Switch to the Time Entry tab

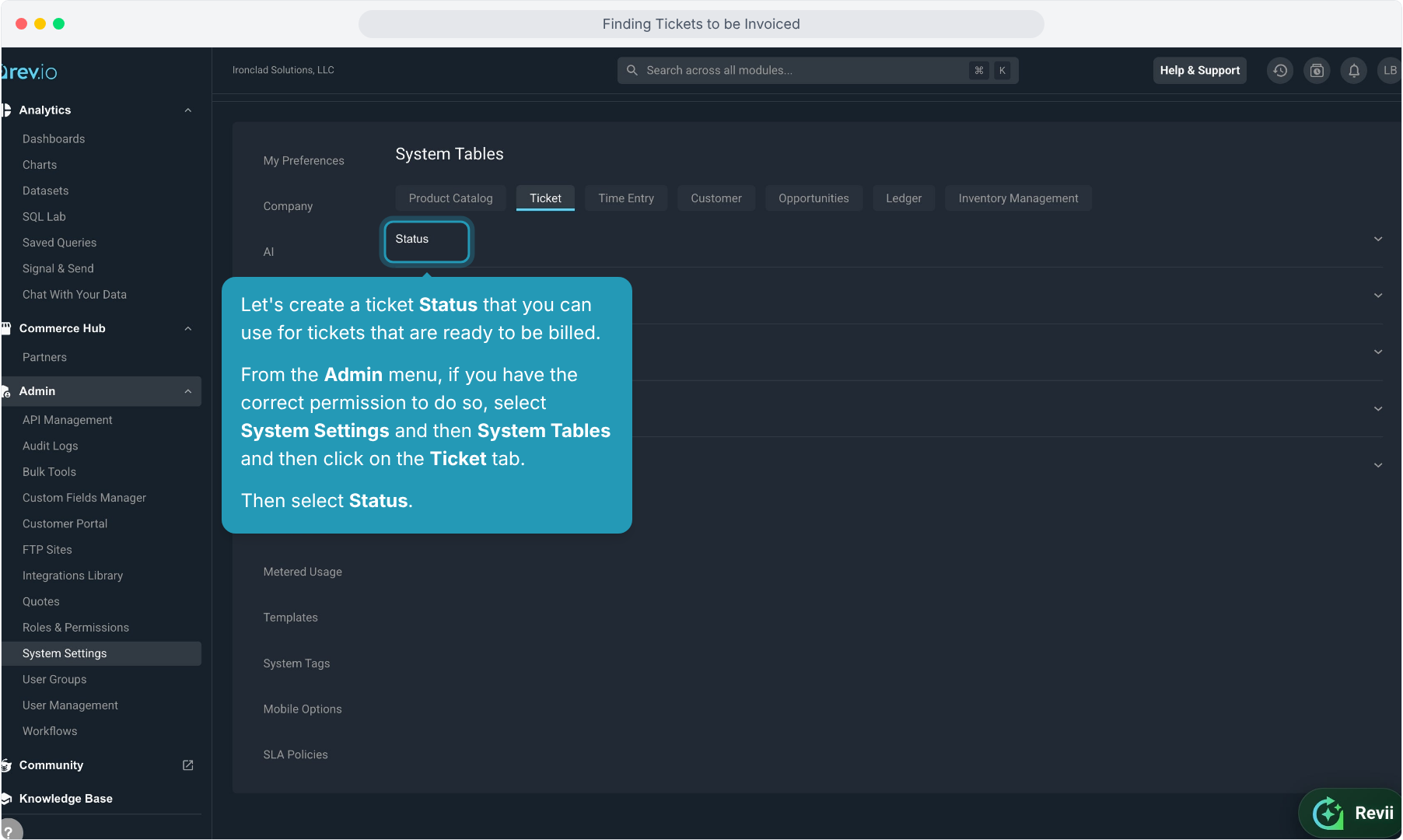(626, 198)
